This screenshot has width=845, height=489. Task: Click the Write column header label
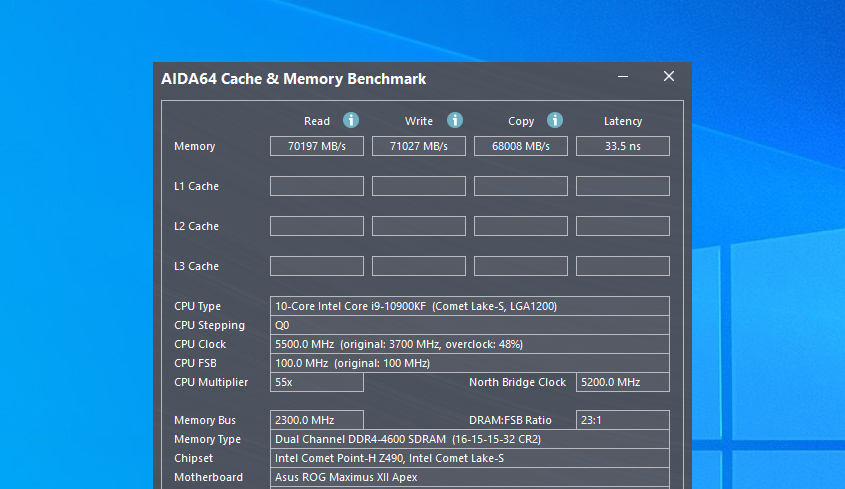coord(419,121)
